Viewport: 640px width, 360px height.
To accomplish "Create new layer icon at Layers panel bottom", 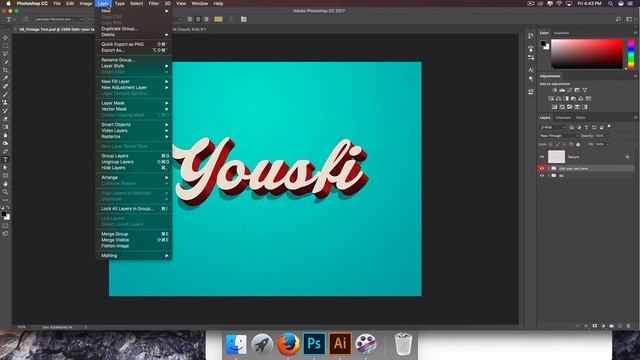I will click(x=620, y=326).
